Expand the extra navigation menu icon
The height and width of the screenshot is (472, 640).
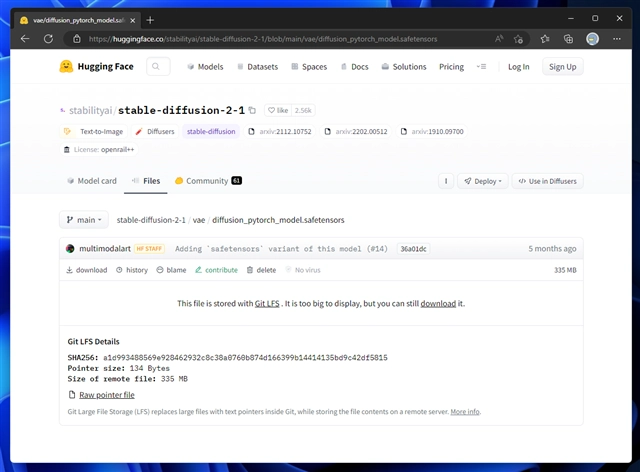tap(481, 67)
